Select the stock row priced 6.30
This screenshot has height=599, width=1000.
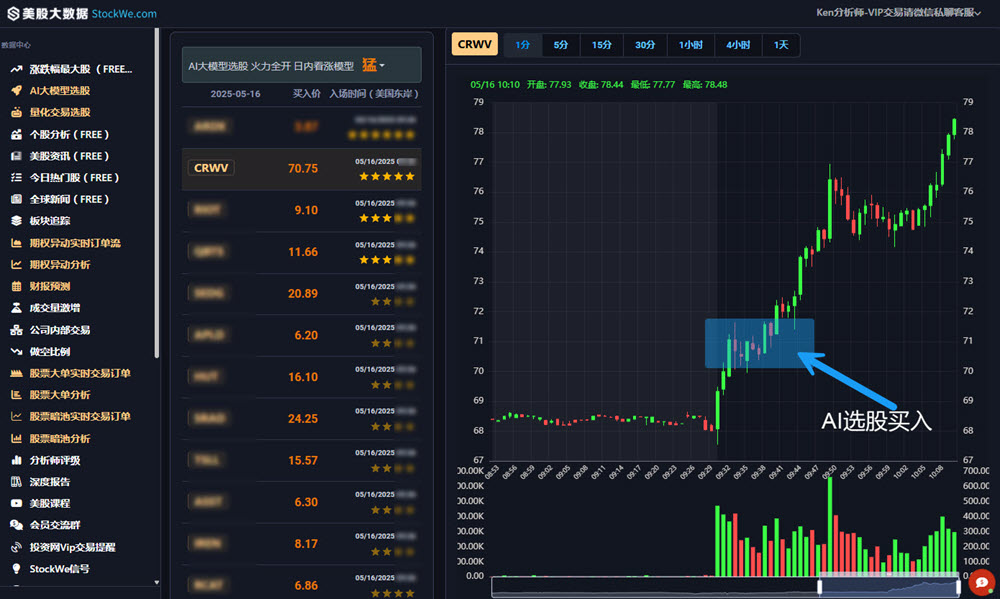[x=302, y=503]
